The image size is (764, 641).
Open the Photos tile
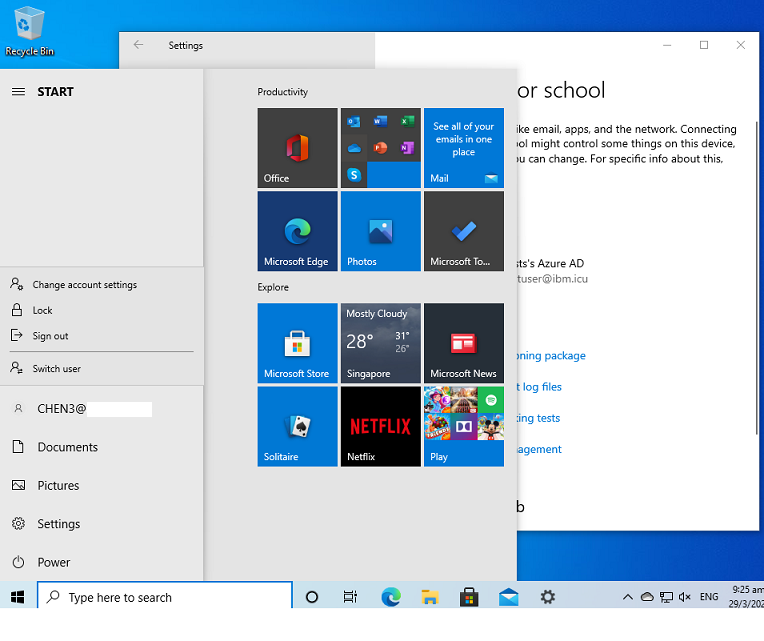click(380, 231)
